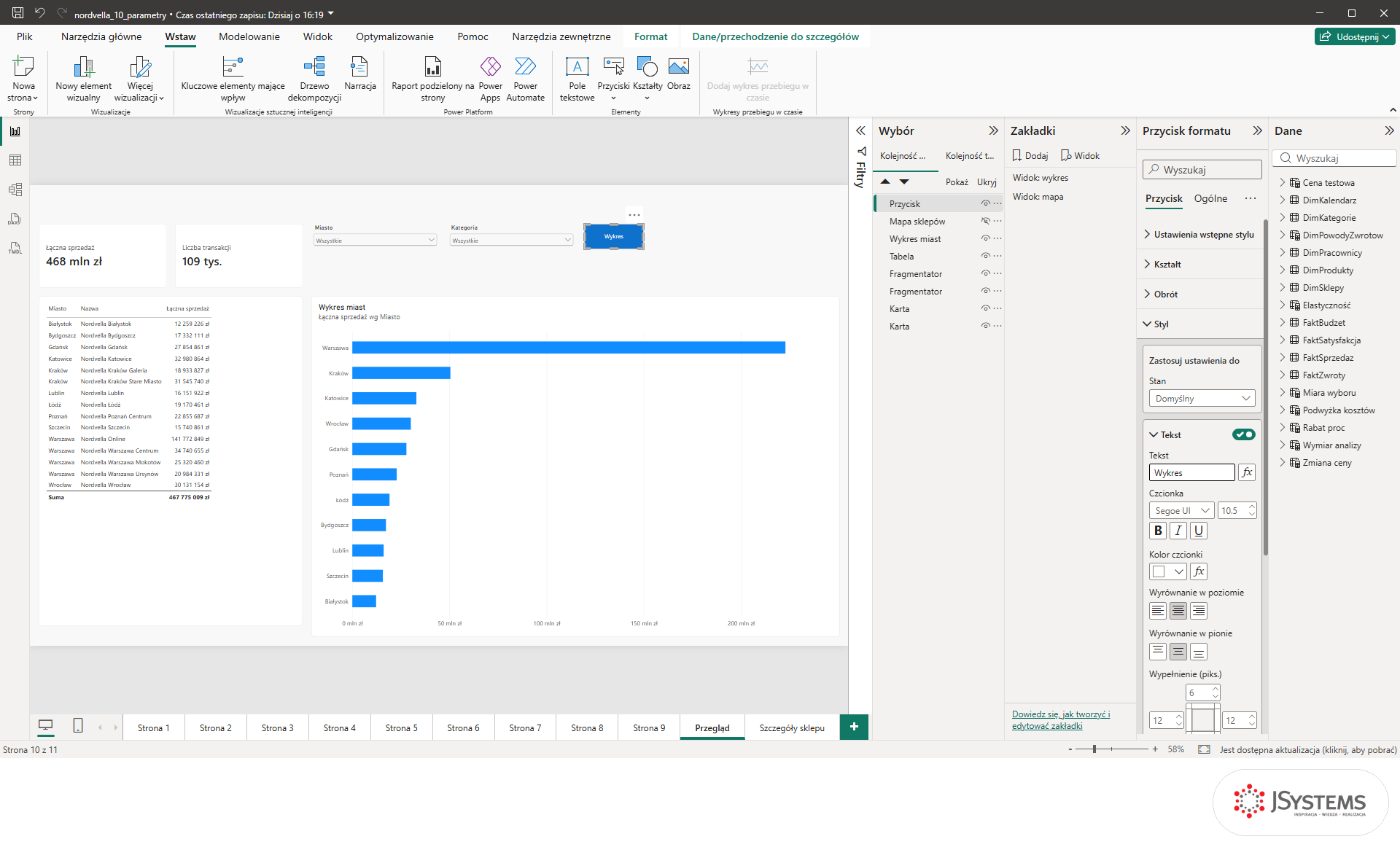
Task: Adjust the zoom slider in status bar
Action: pos(1094,749)
